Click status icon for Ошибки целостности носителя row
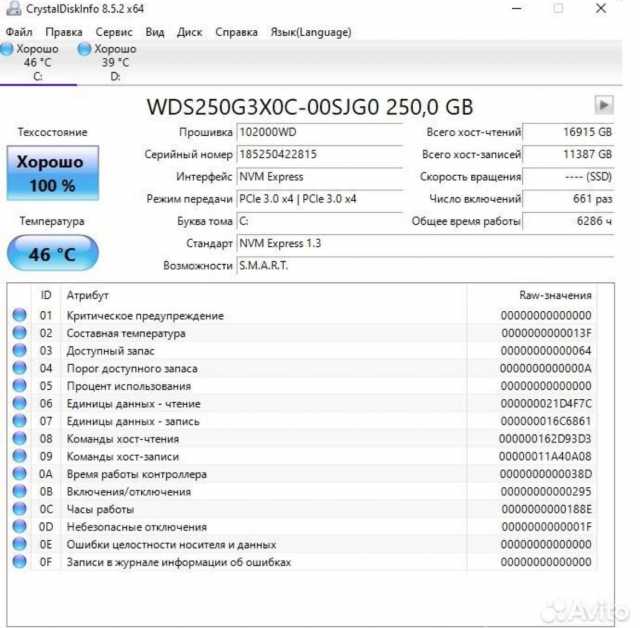640x628 pixels. [19, 544]
